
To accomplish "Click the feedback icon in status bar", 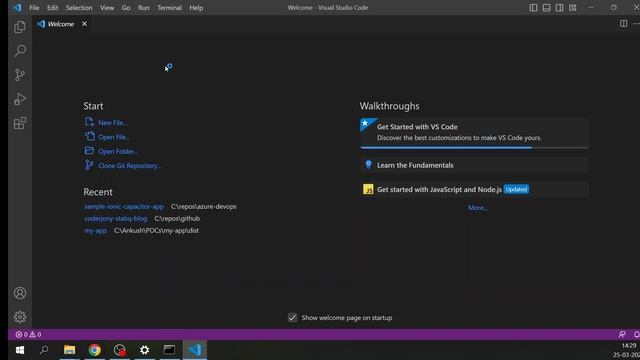I will click(622, 334).
